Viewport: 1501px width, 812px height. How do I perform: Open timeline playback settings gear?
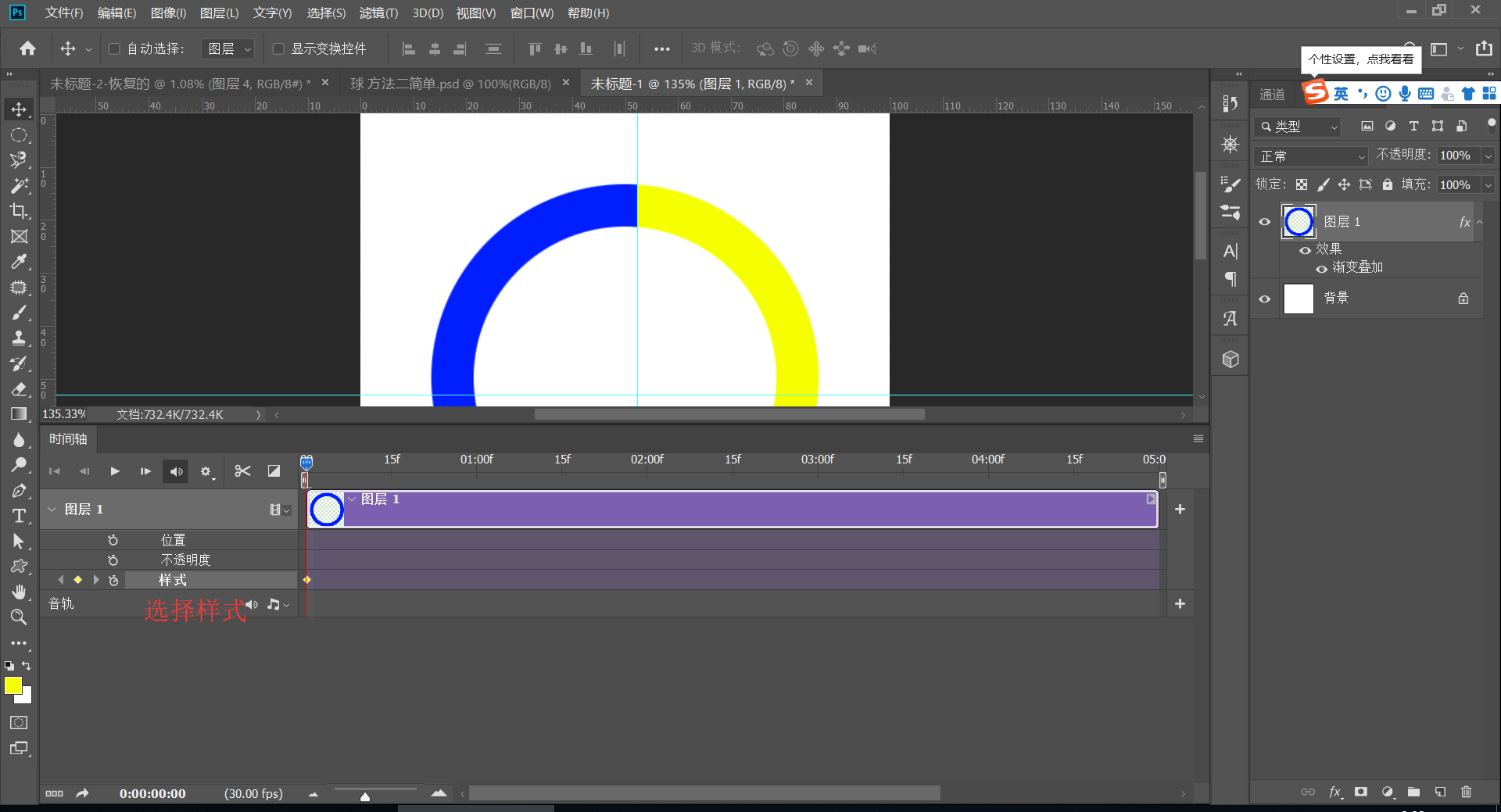tap(206, 472)
